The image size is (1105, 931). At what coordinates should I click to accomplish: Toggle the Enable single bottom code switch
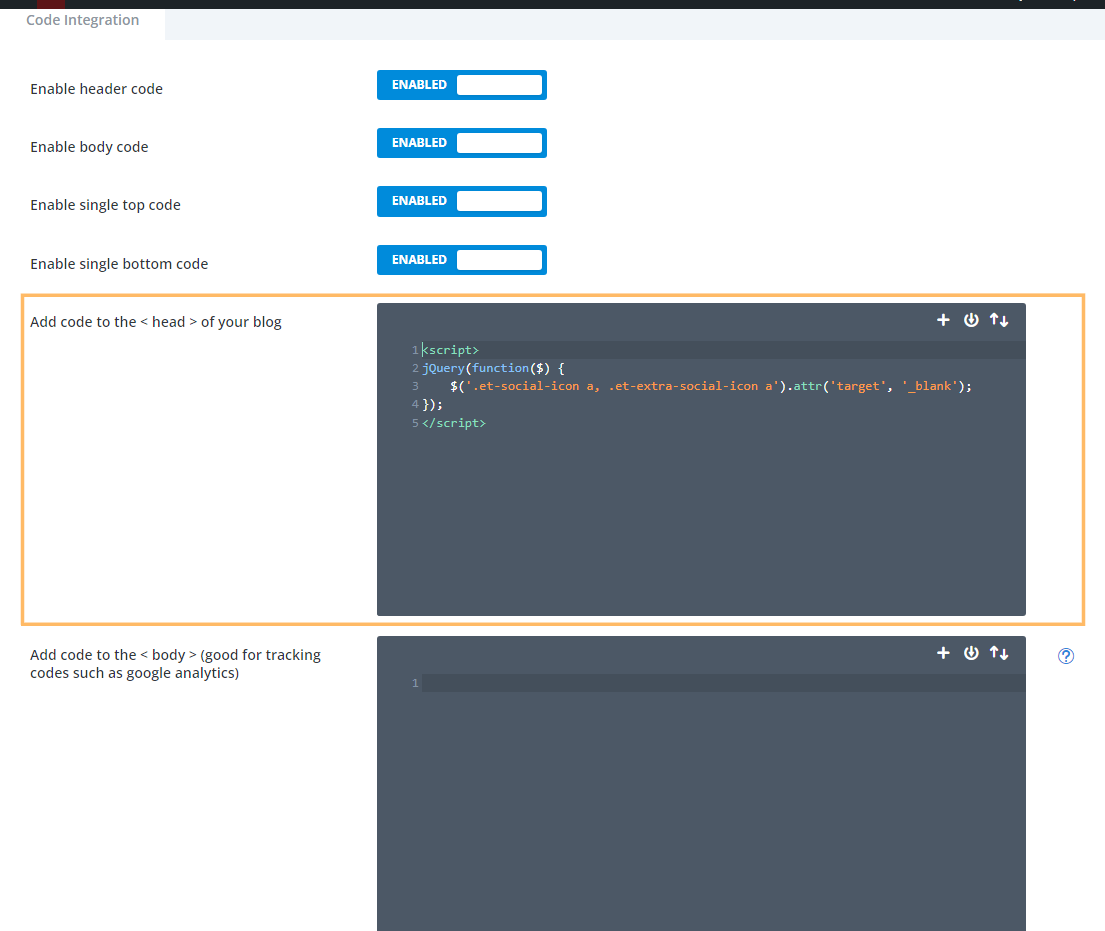click(462, 260)
